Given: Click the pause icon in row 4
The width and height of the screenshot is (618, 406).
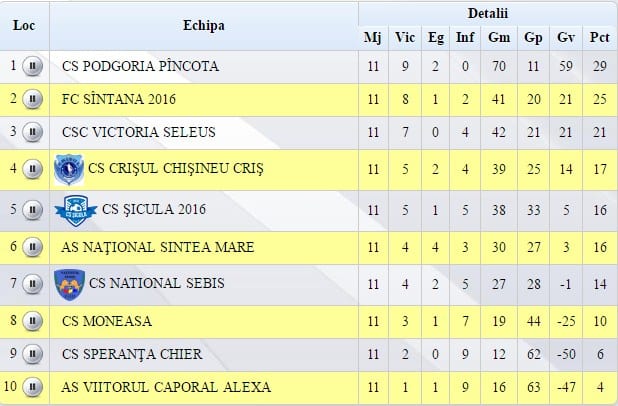Looking at the screenshot, I should click(x=32, y=169).
